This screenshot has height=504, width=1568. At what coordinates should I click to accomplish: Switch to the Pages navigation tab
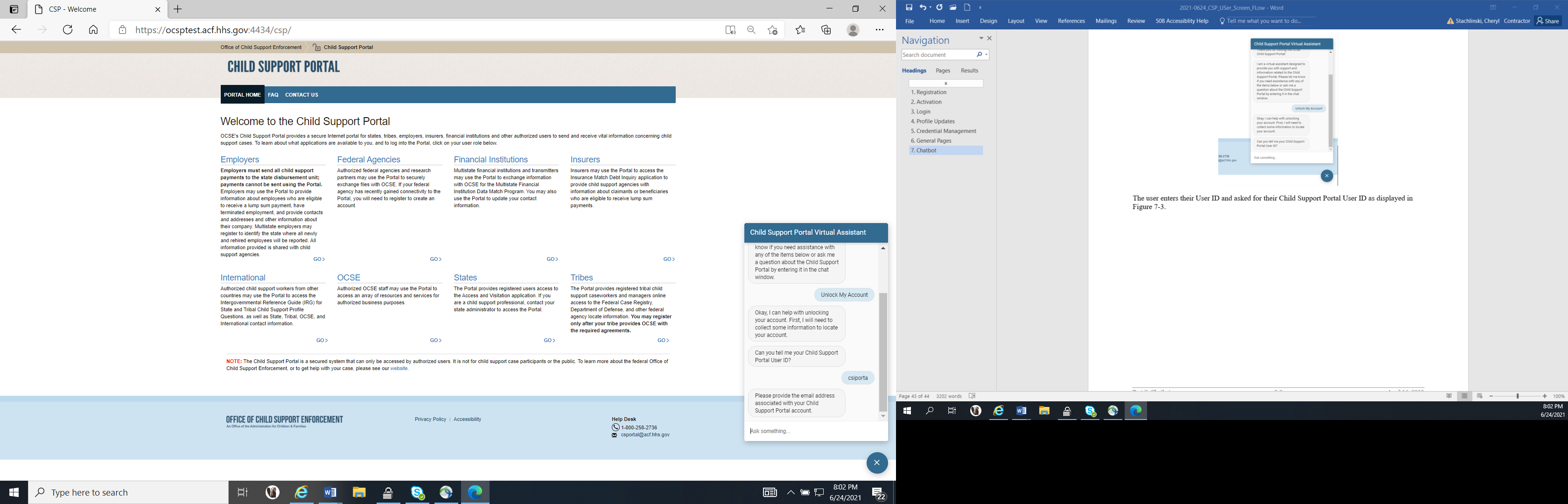pyautogui.click(x=943, y=70)
